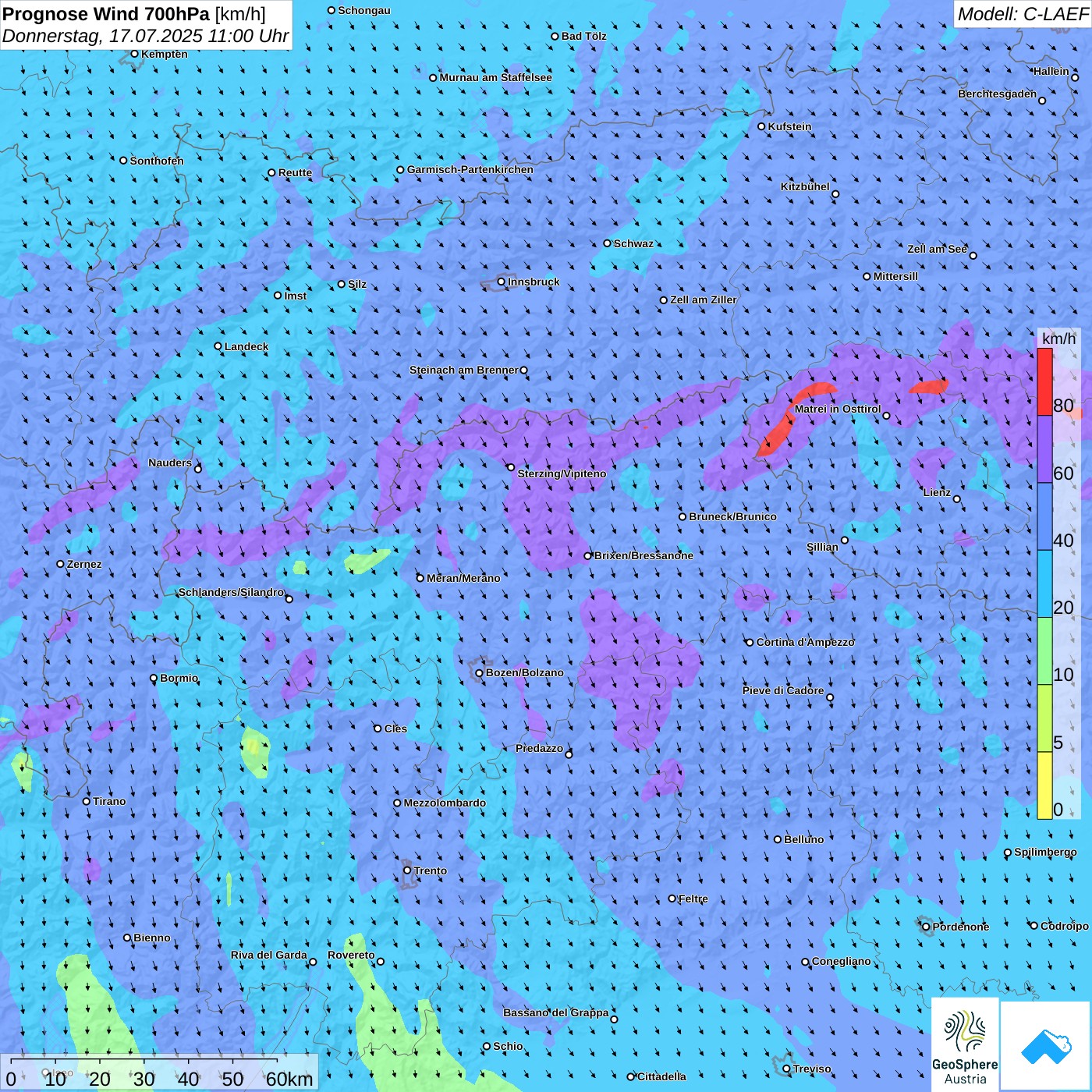The image size is (1092, 1092).
Task: Click the 'Garmisch-Partenkirchen' label
Action: pyautogui.click(x=470, y=169)
